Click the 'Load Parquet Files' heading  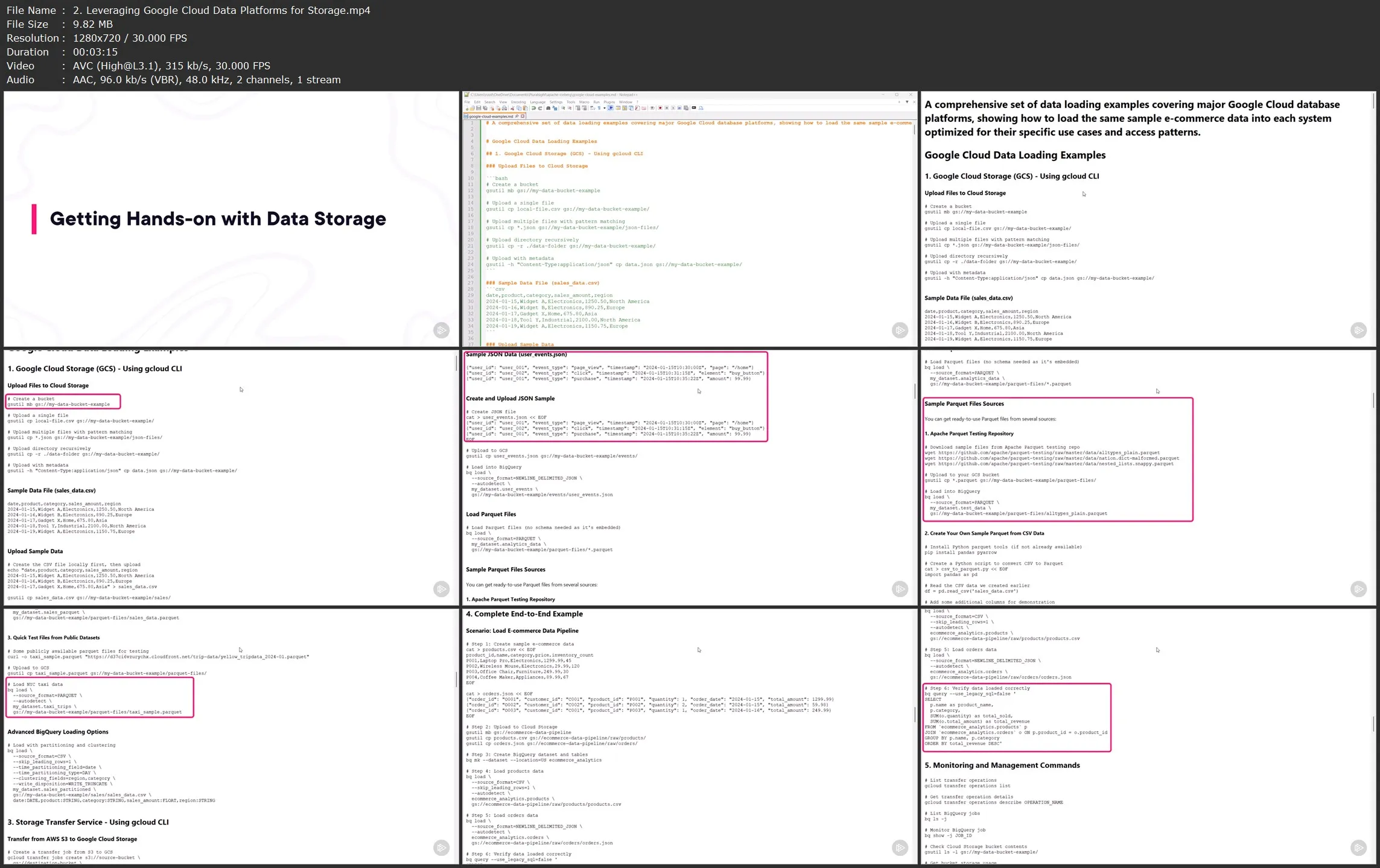click(491, 515)
